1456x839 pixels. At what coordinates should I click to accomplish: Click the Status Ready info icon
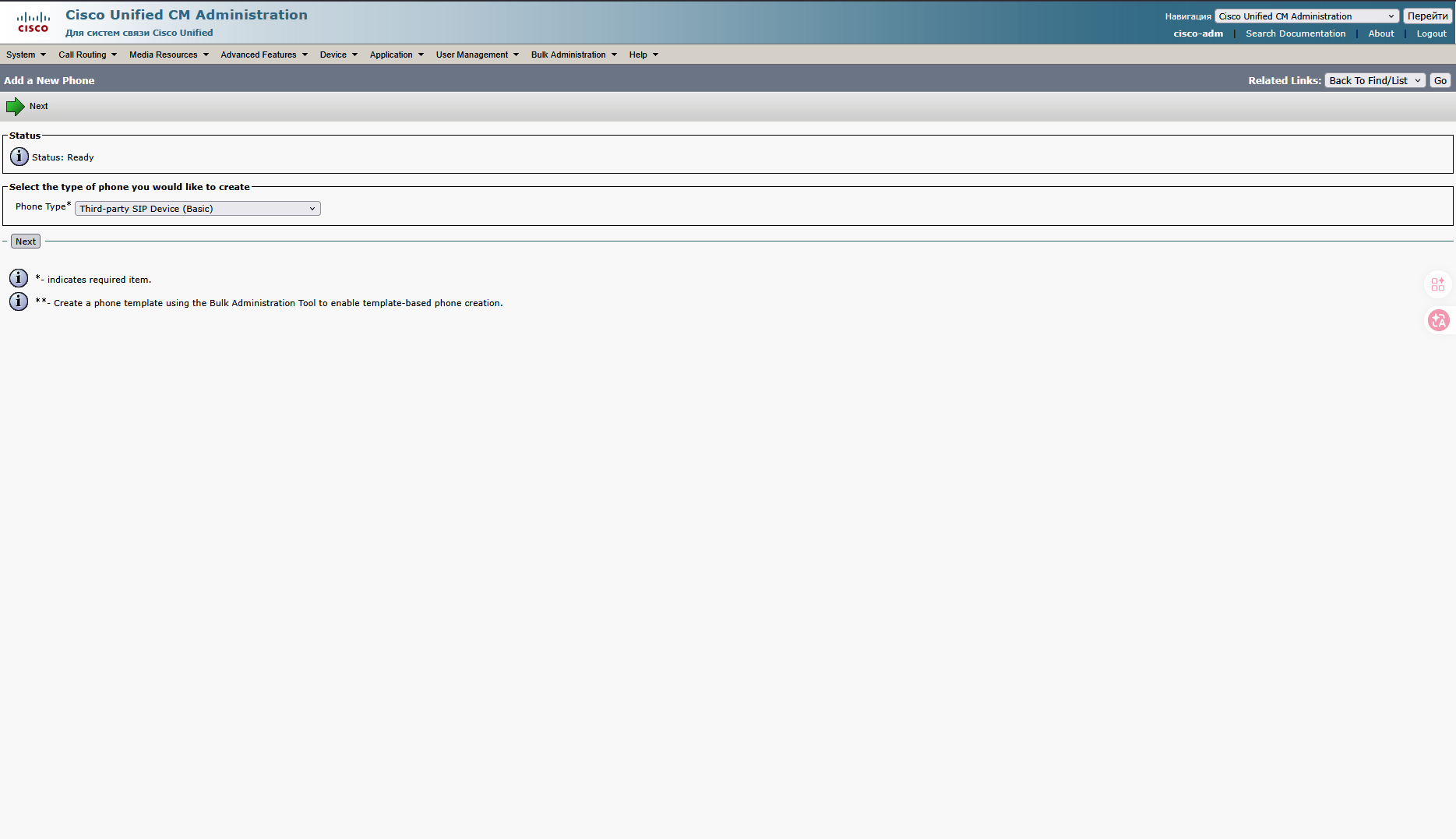tap(19, 157)
